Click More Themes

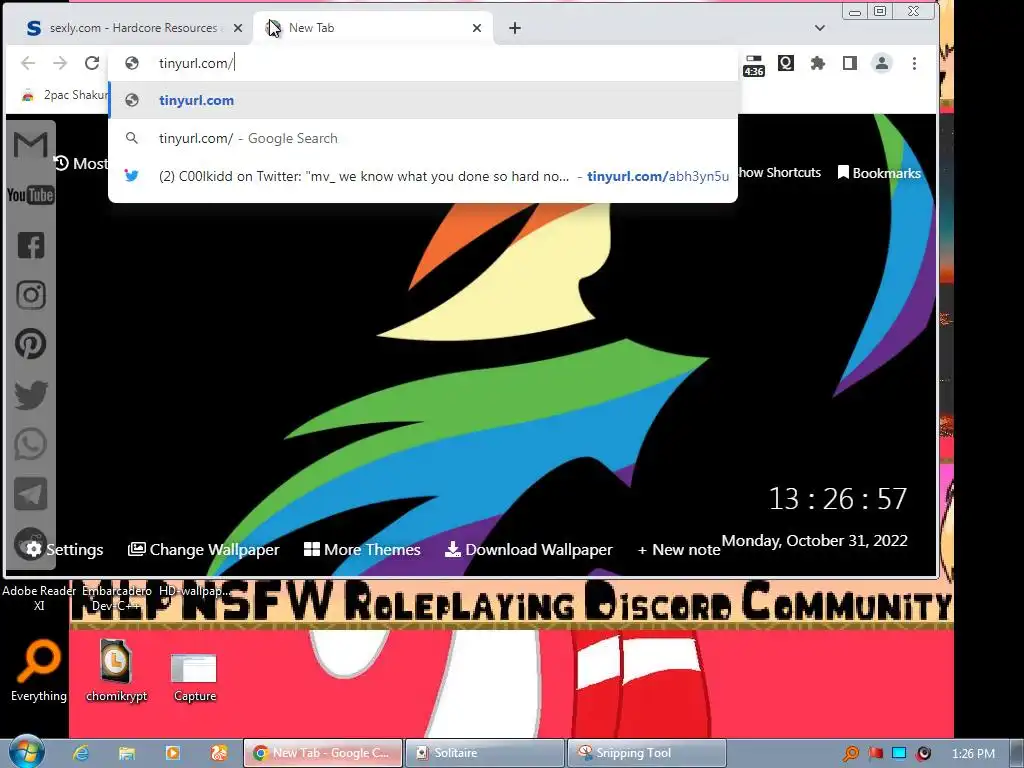click(362, 549)
